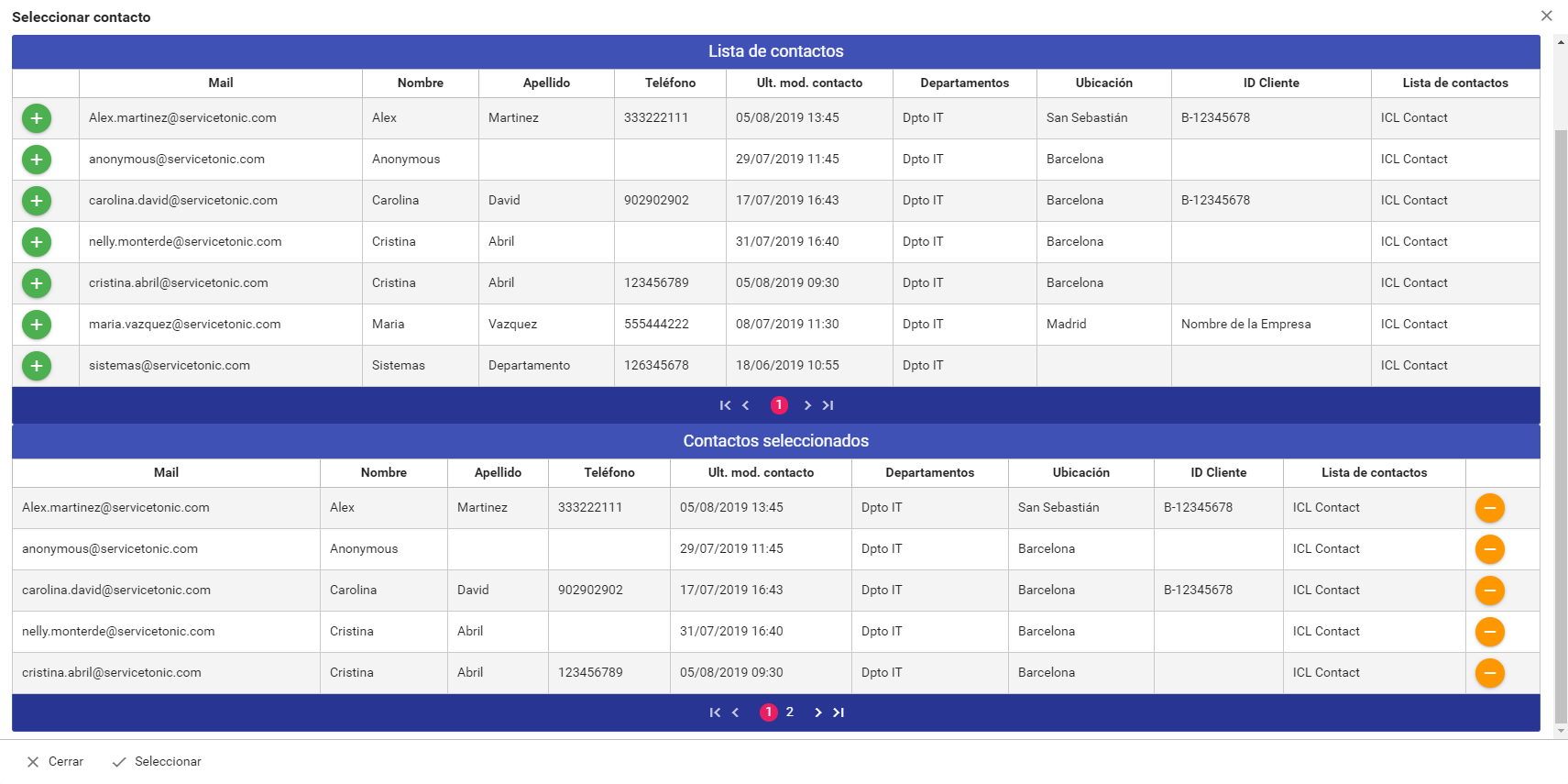
Task: Open page 2 of Contactos seleccionados
Action: 790,712
